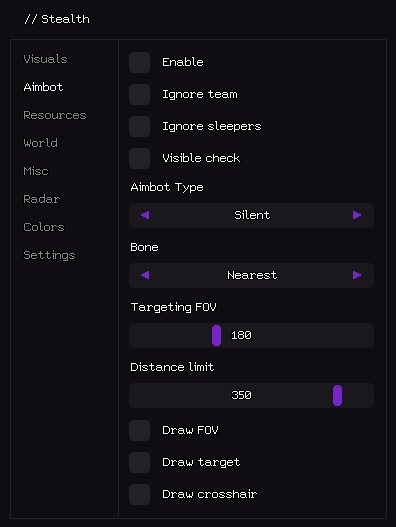Go to the World tab
Image resolution: width=396 pixels, height=527 pixels.
[x=40, y=143]
